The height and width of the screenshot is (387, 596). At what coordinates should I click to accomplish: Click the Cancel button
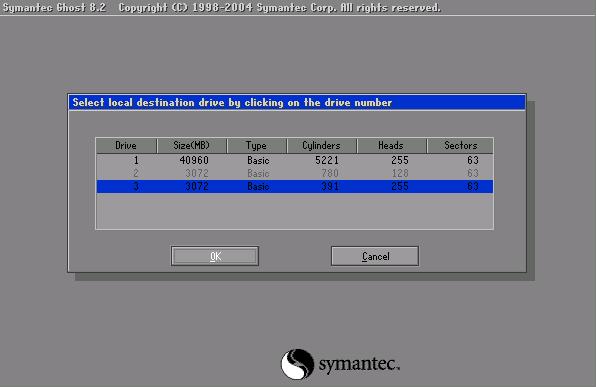(x=375, y=256)
